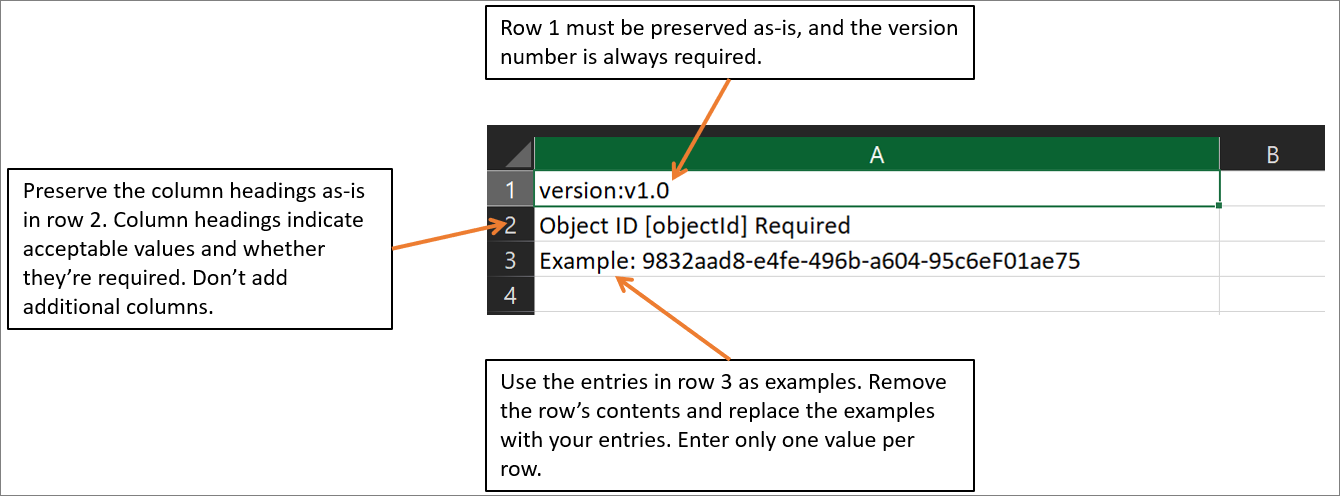Select row 3 header

point(511,260)
